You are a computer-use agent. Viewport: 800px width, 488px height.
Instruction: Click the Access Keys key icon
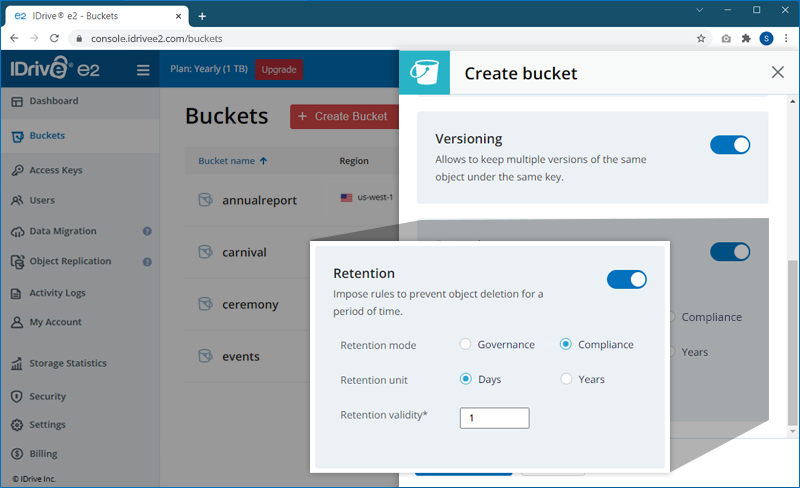tap(17, 170)
